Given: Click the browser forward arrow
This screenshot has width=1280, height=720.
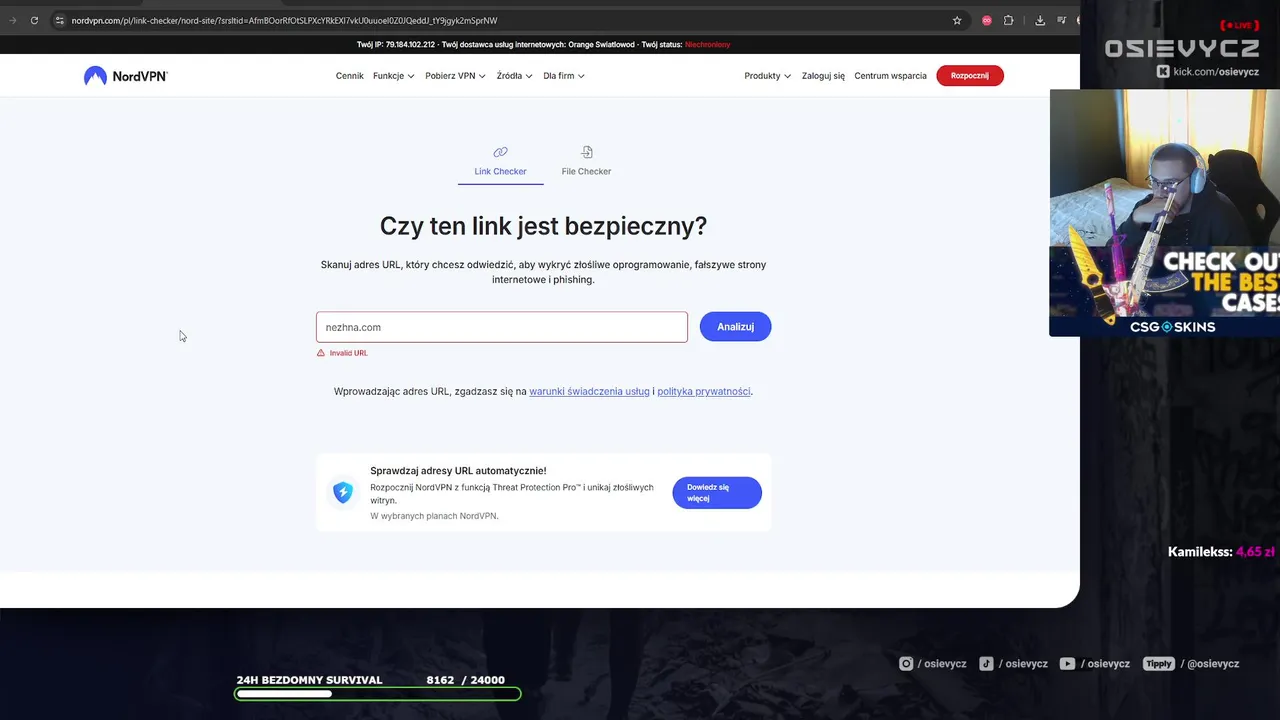Looking at the screenshot, I should pos(12,20).
